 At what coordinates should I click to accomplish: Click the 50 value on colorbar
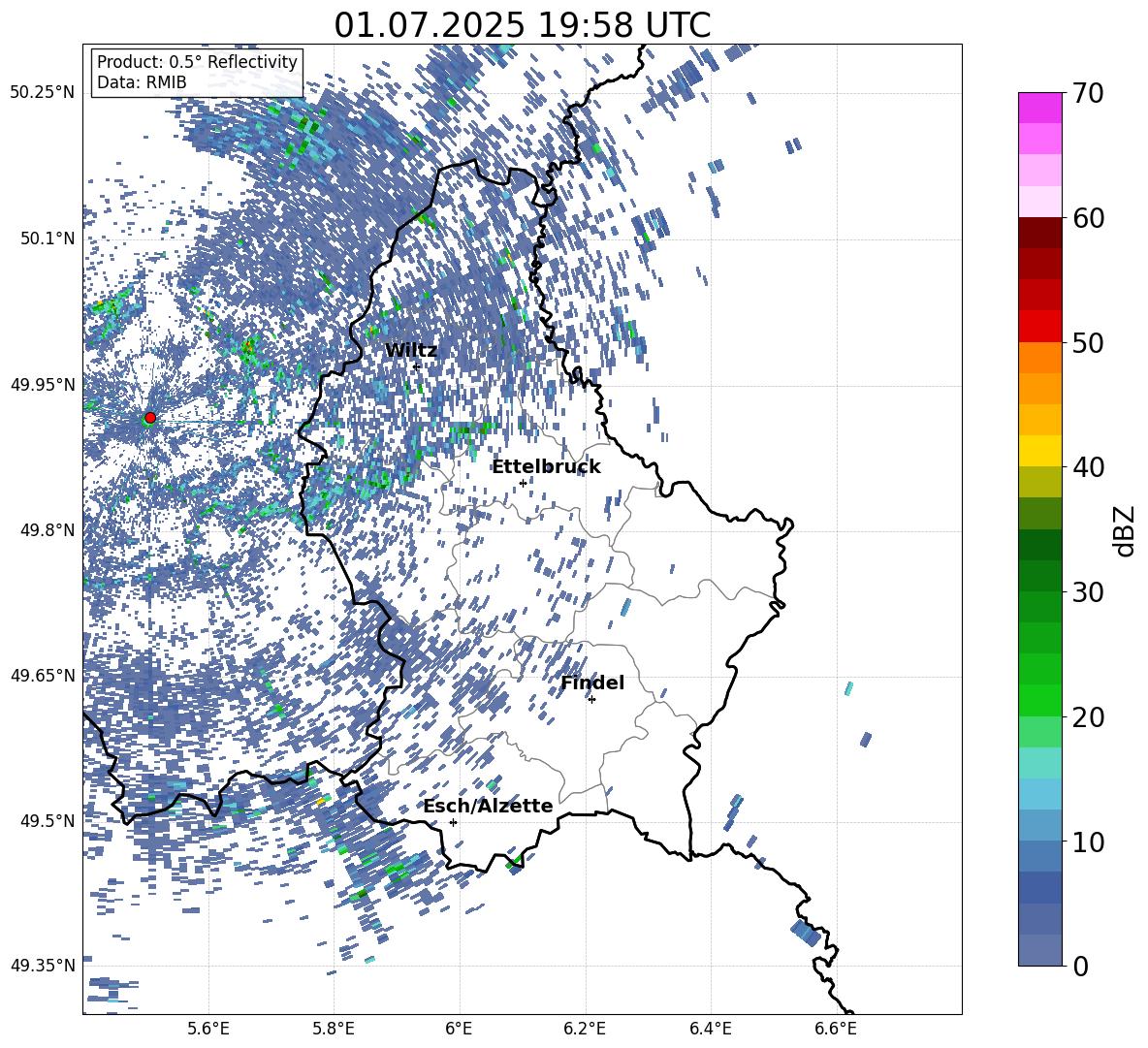pyautogui.click(x=1088, y=342)
